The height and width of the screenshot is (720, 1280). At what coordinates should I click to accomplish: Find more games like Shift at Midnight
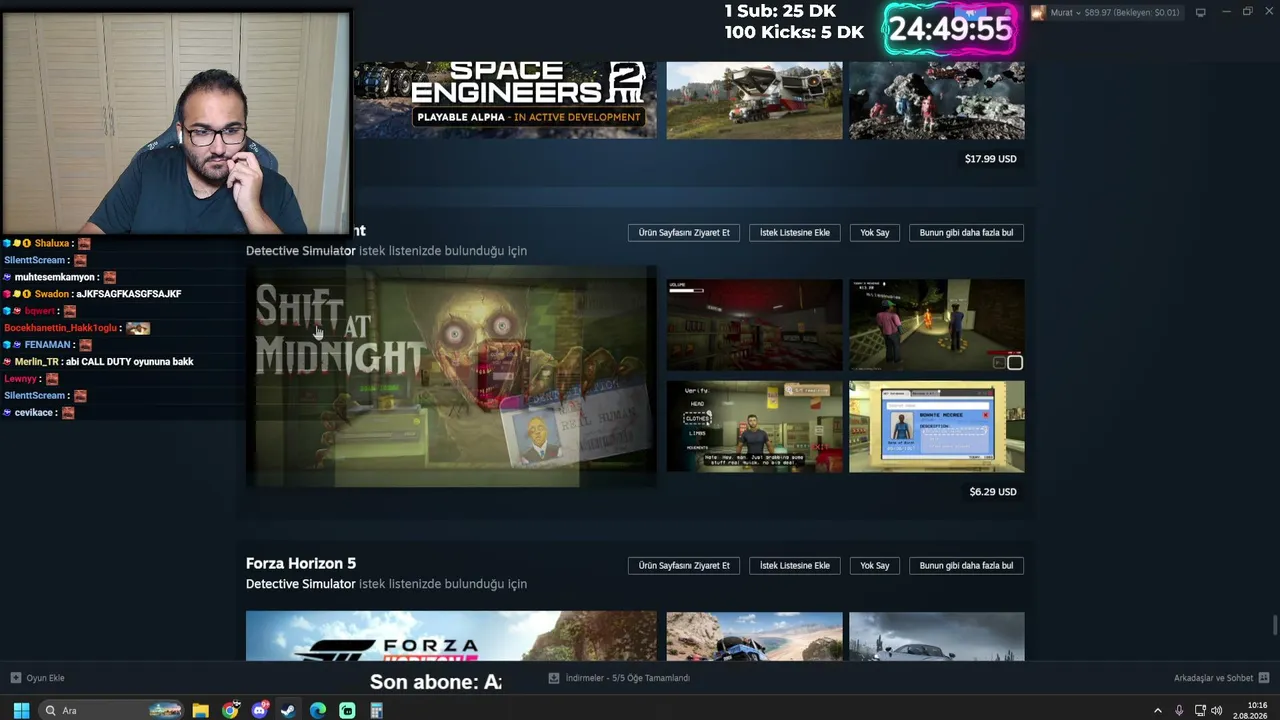point(966,233)
